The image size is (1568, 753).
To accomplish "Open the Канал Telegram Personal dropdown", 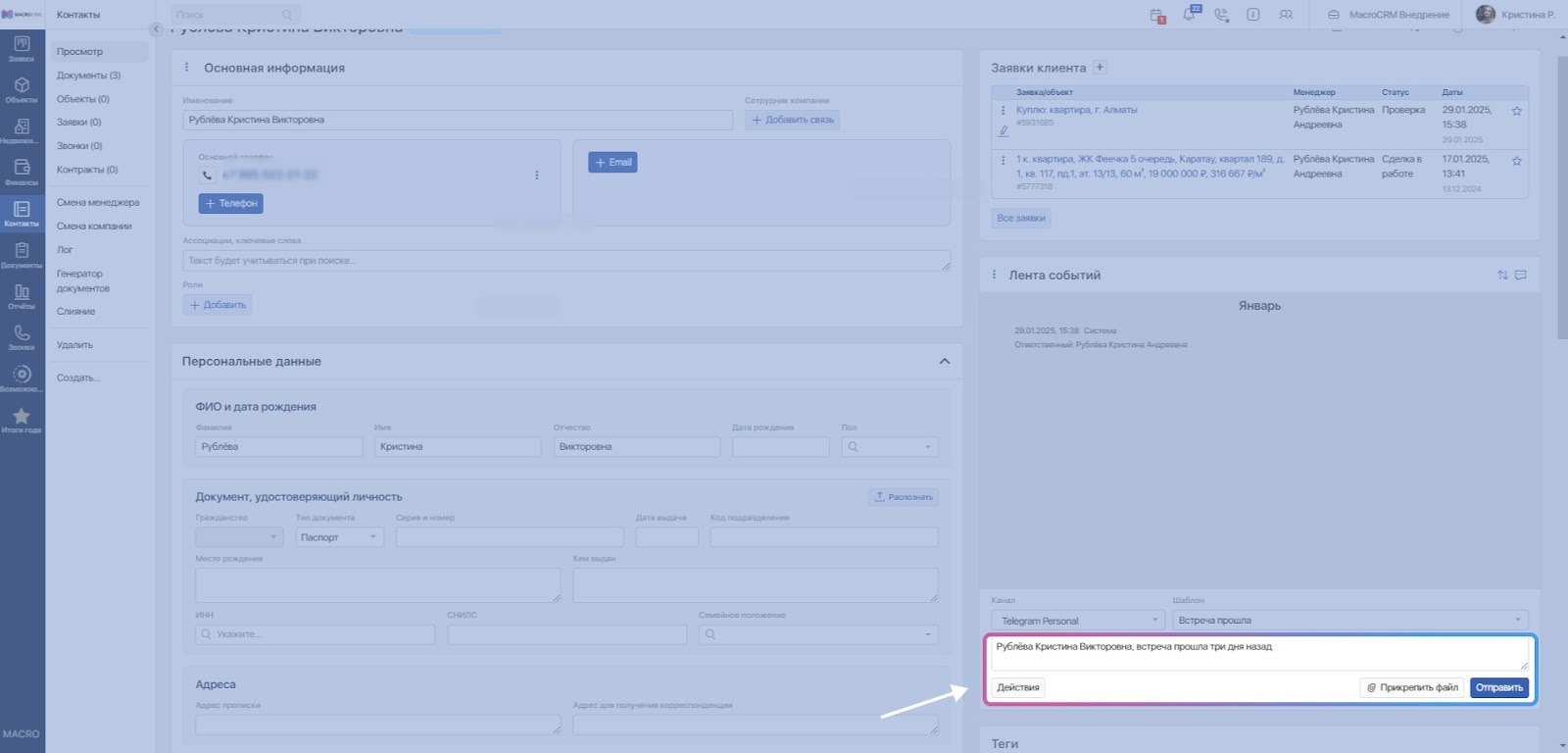I will pyautogui.click(x=1077, y=621).
